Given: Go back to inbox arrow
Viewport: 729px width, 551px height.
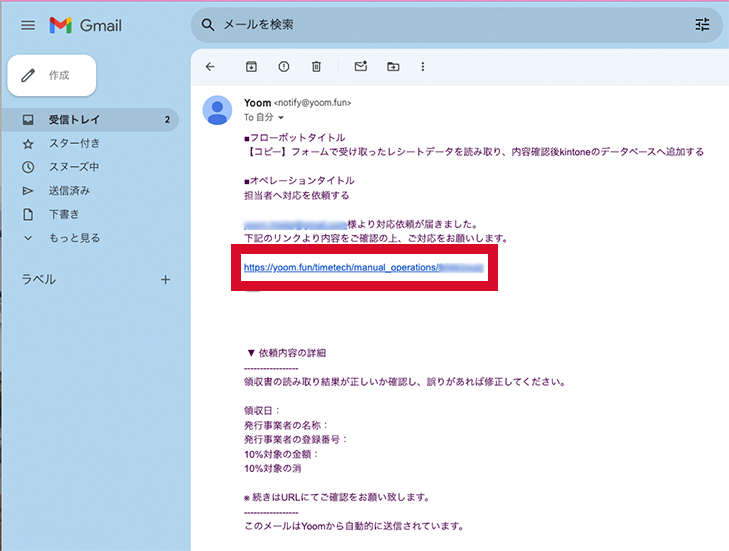Looking at the screenshot, I should point(210,67).
